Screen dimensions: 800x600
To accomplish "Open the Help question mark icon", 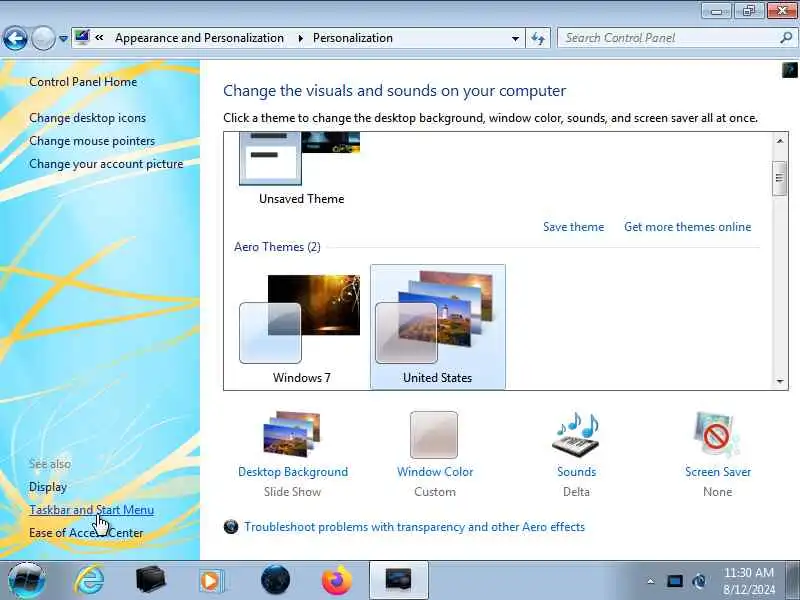I will (790, 70).
